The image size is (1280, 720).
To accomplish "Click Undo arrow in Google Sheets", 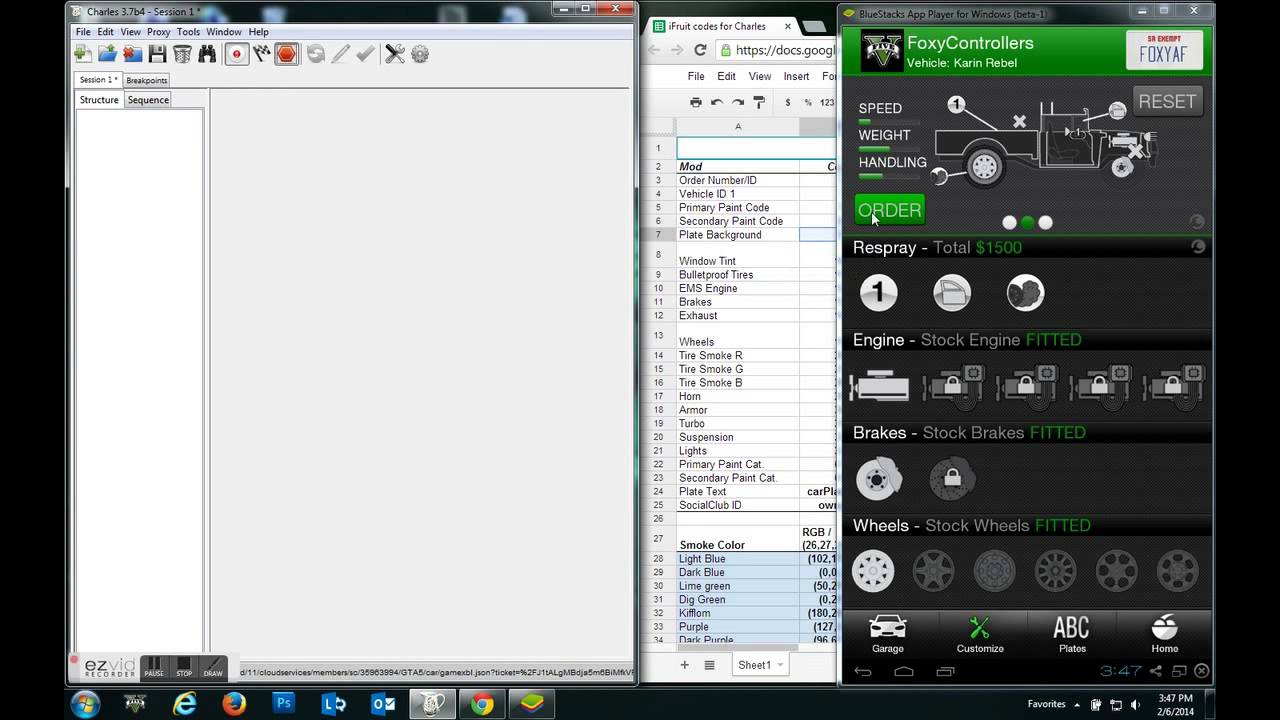I will [x=717, y=102].
